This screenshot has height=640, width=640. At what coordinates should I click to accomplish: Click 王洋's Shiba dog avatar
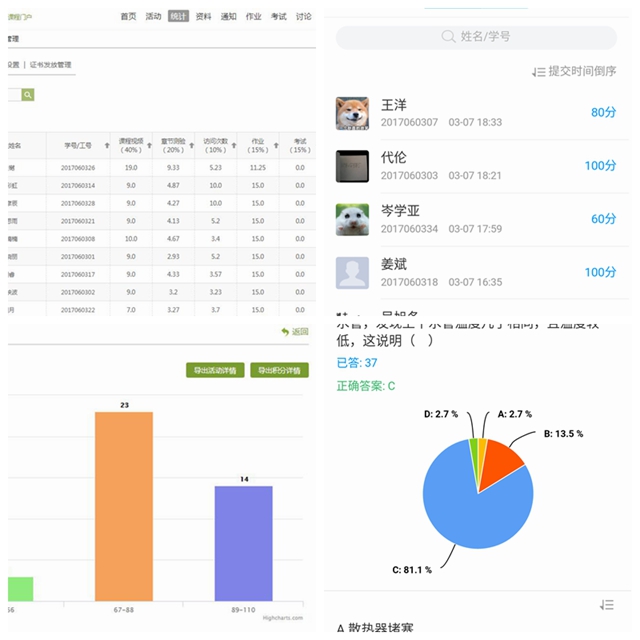click(352, 113)
